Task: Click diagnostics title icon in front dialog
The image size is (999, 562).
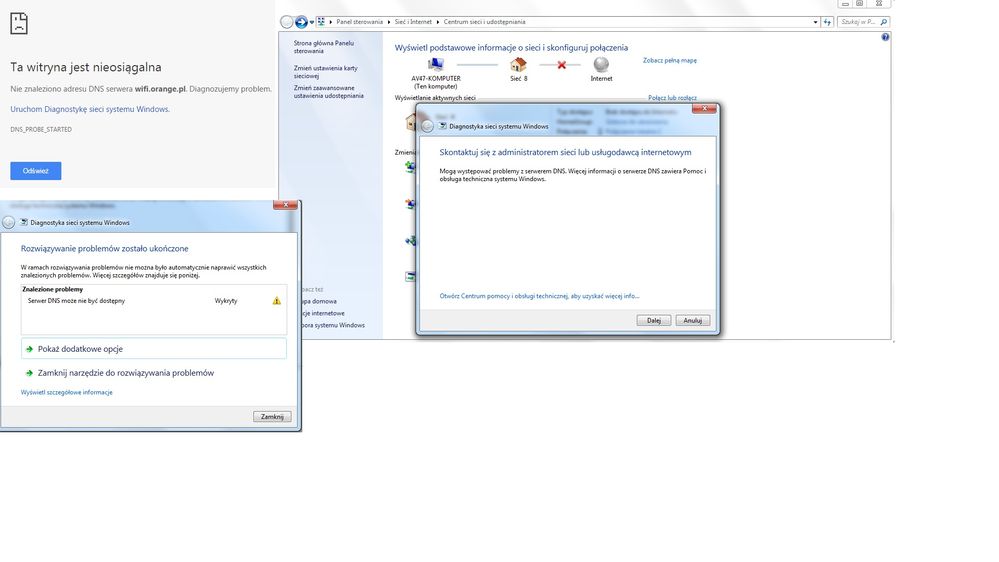Action: point(443,126)
